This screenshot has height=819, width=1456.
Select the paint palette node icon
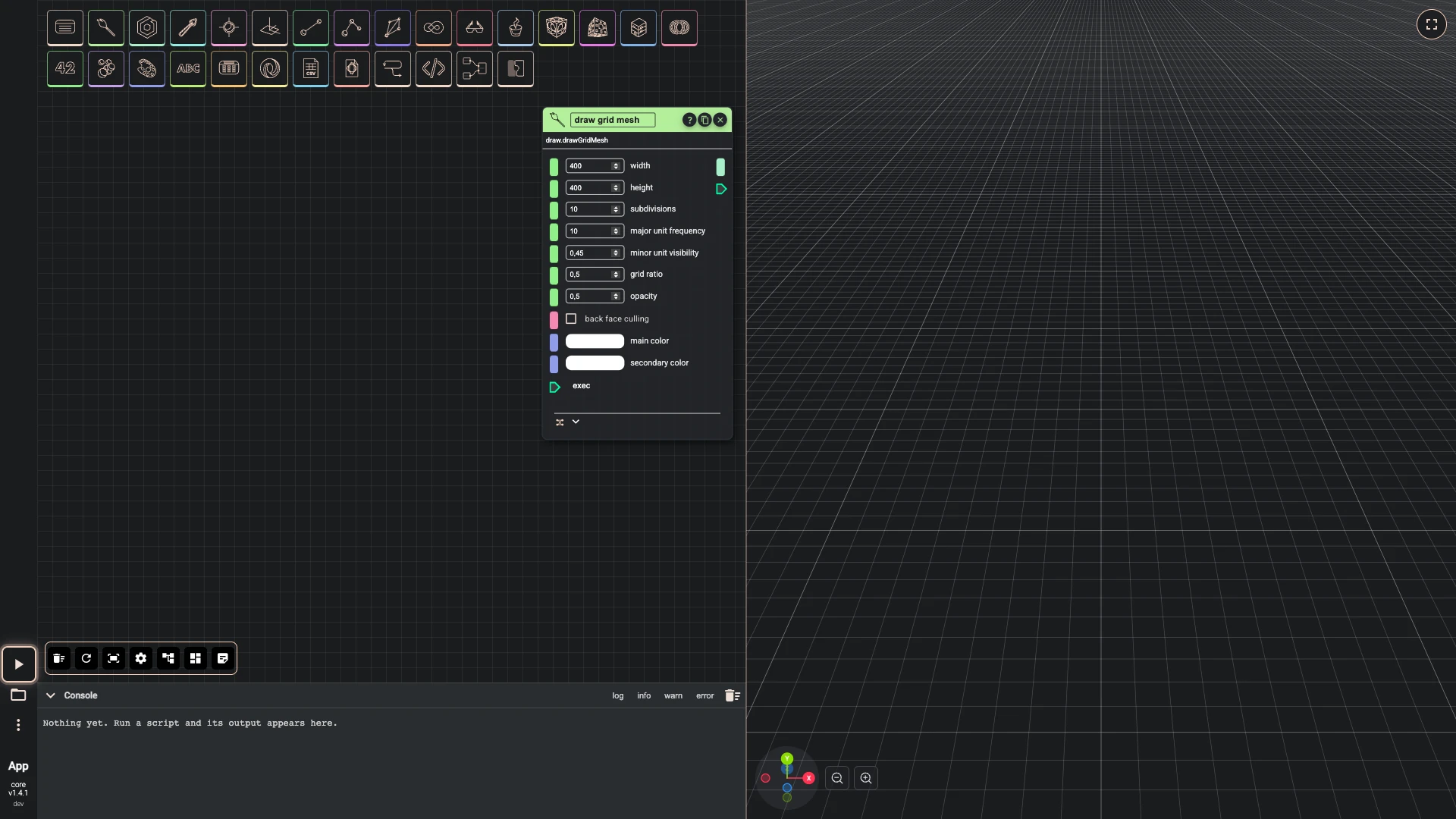pos(147,69)
